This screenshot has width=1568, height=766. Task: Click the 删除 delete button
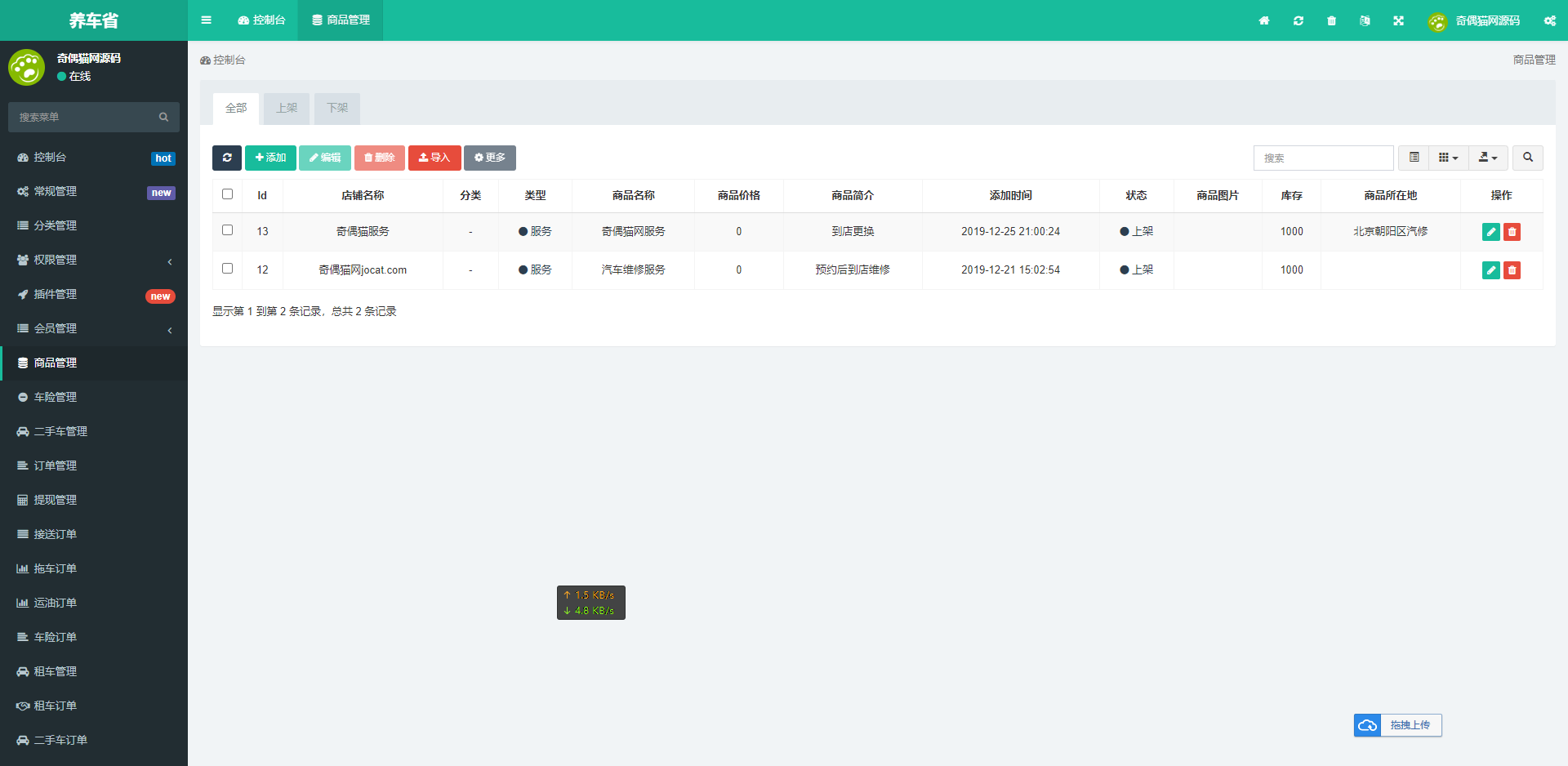tap(380, 158)
